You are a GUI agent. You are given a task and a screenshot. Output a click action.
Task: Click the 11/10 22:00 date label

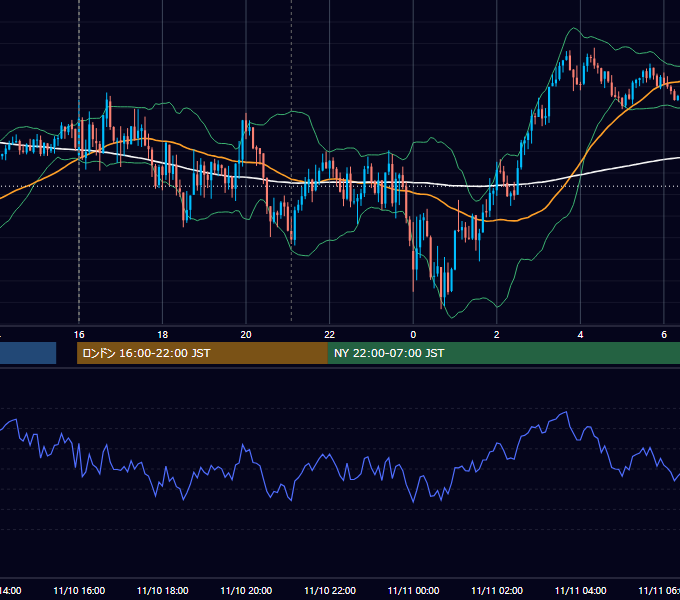[330, 591]
